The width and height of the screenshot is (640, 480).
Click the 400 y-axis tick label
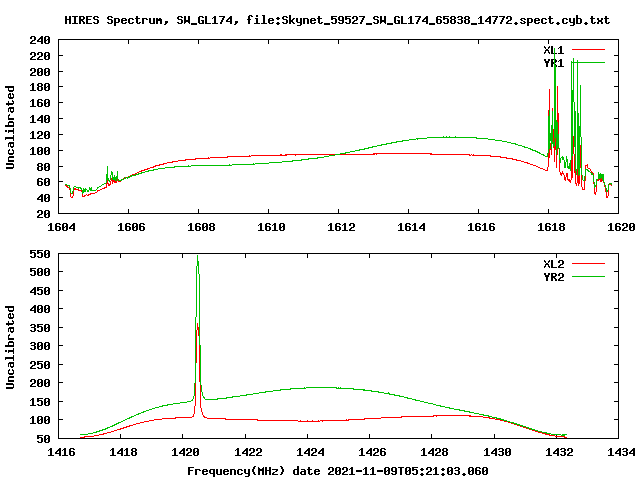coord(40,309)
